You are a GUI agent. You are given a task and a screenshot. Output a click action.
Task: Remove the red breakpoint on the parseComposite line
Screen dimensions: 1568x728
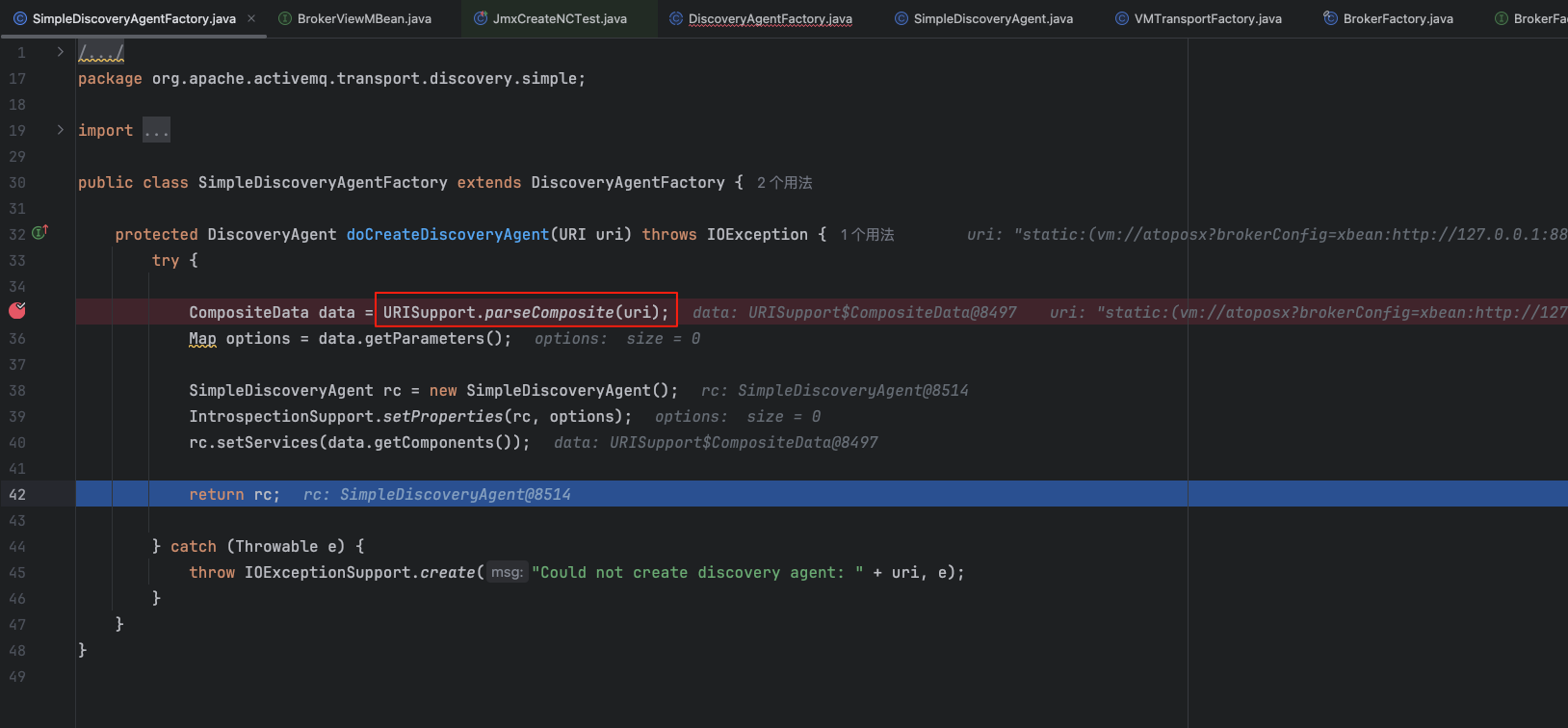pos(17,310)
